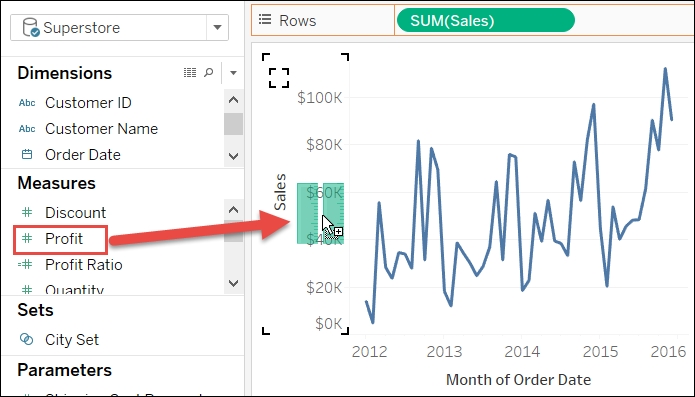Click the Sales axis title
Viewport: 695px width, 397px height.
280,192
